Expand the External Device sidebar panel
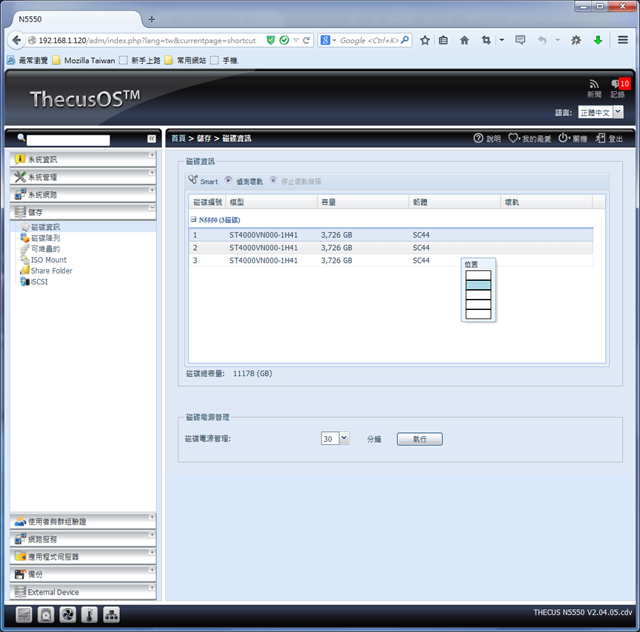 (x=83, y=592)
